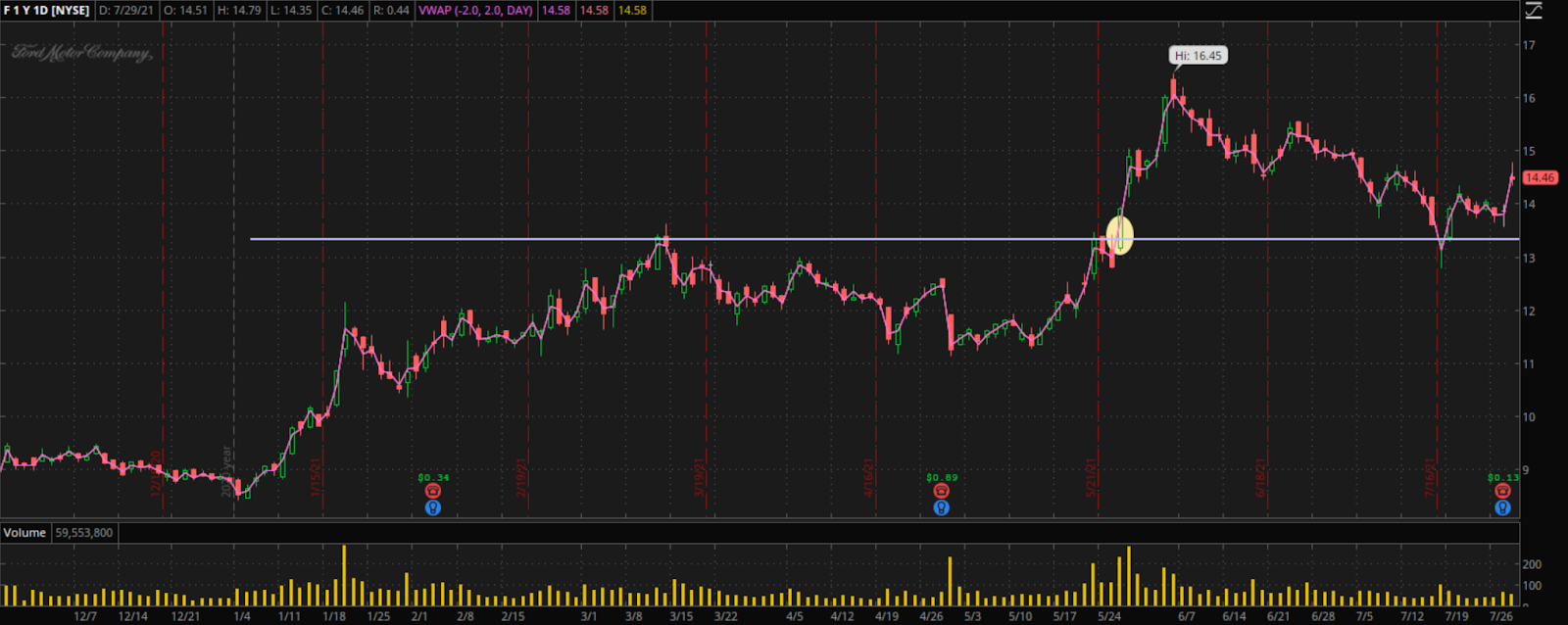
Task: Click the blue earnings bulb icon below $0.34
Action: click(x=433, y=507)
